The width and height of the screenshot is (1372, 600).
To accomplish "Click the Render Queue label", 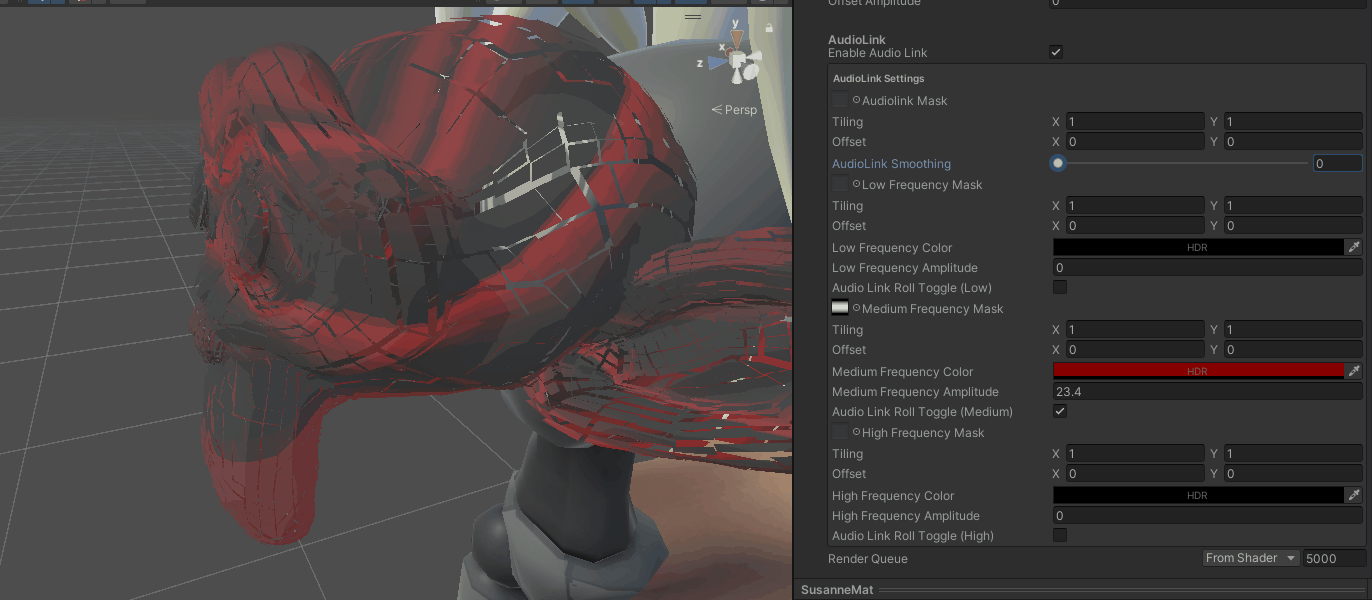I will pos(868,559).
